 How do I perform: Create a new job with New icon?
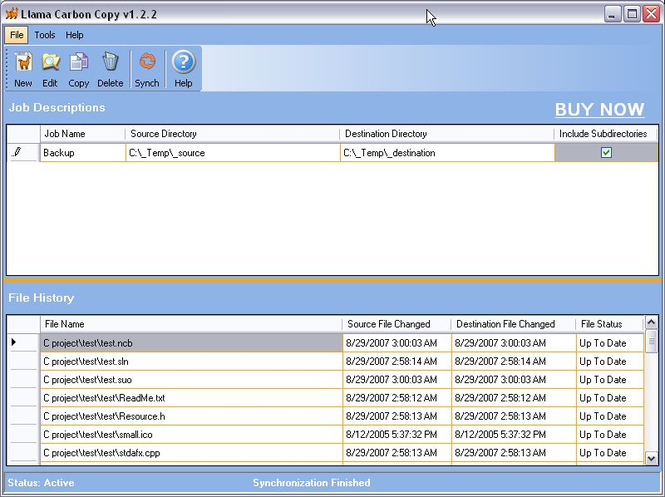point(23,69)
